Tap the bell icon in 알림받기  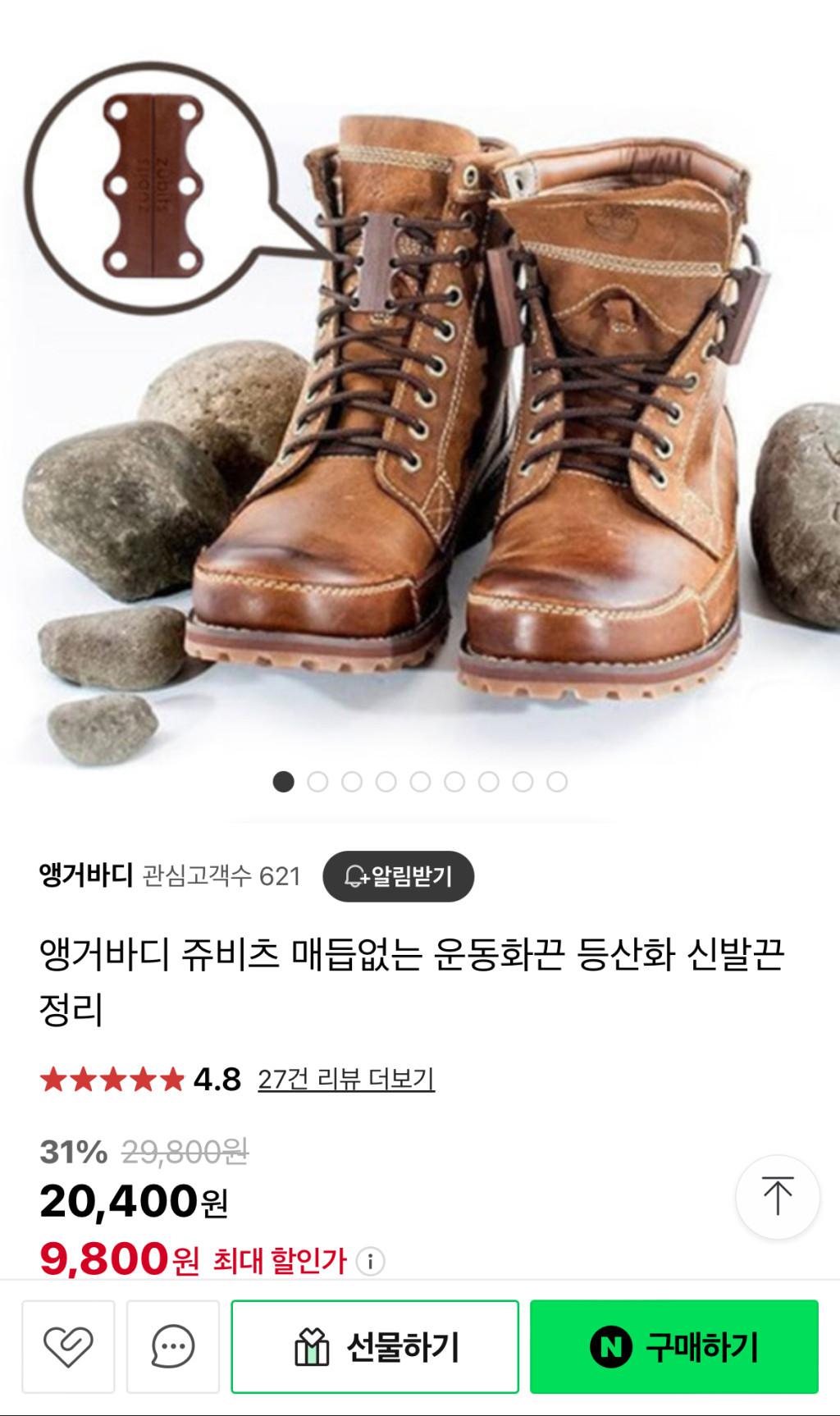[x=354, y=876]
